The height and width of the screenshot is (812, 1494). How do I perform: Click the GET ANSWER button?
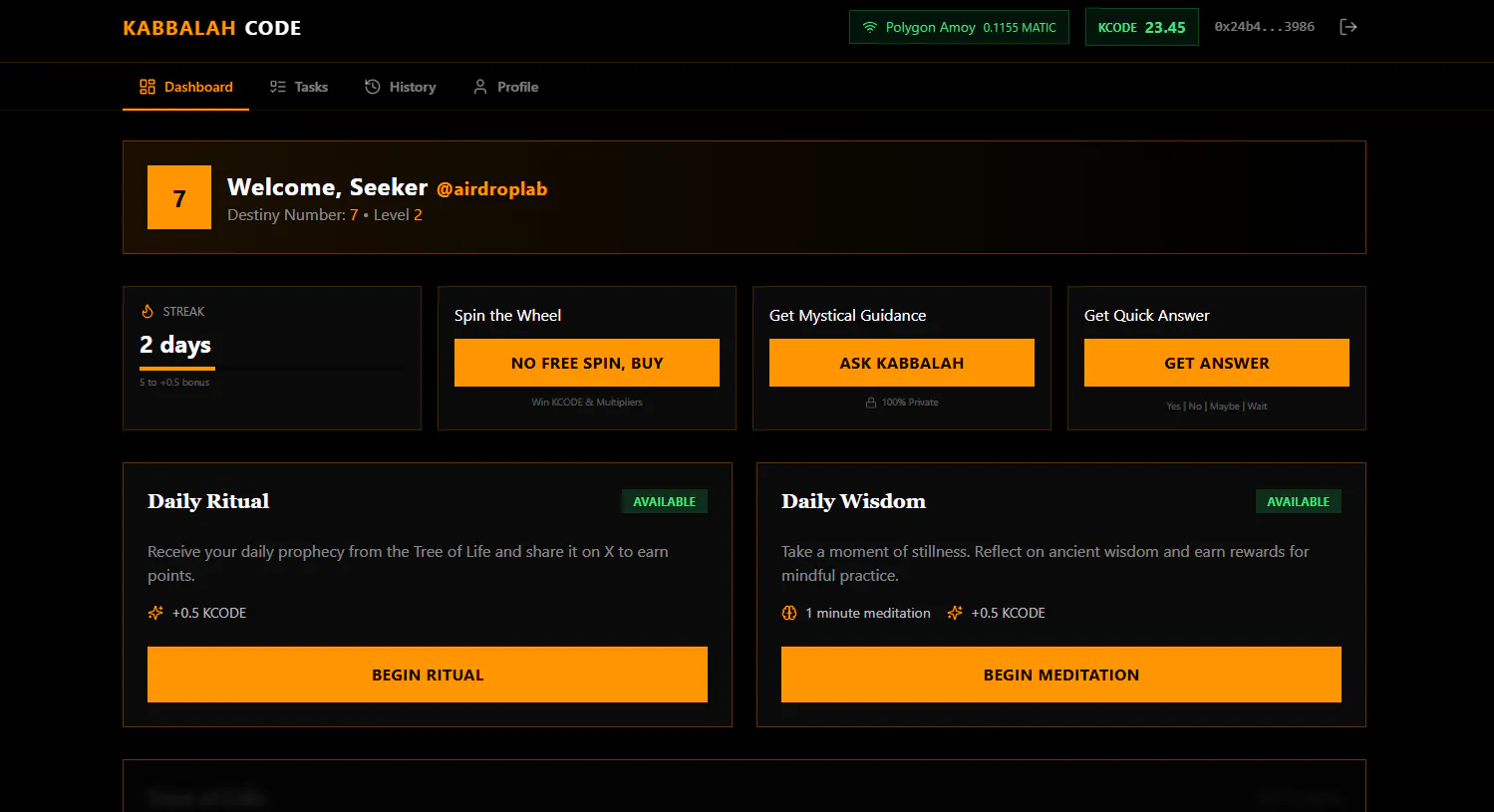tap(1217, 363)
